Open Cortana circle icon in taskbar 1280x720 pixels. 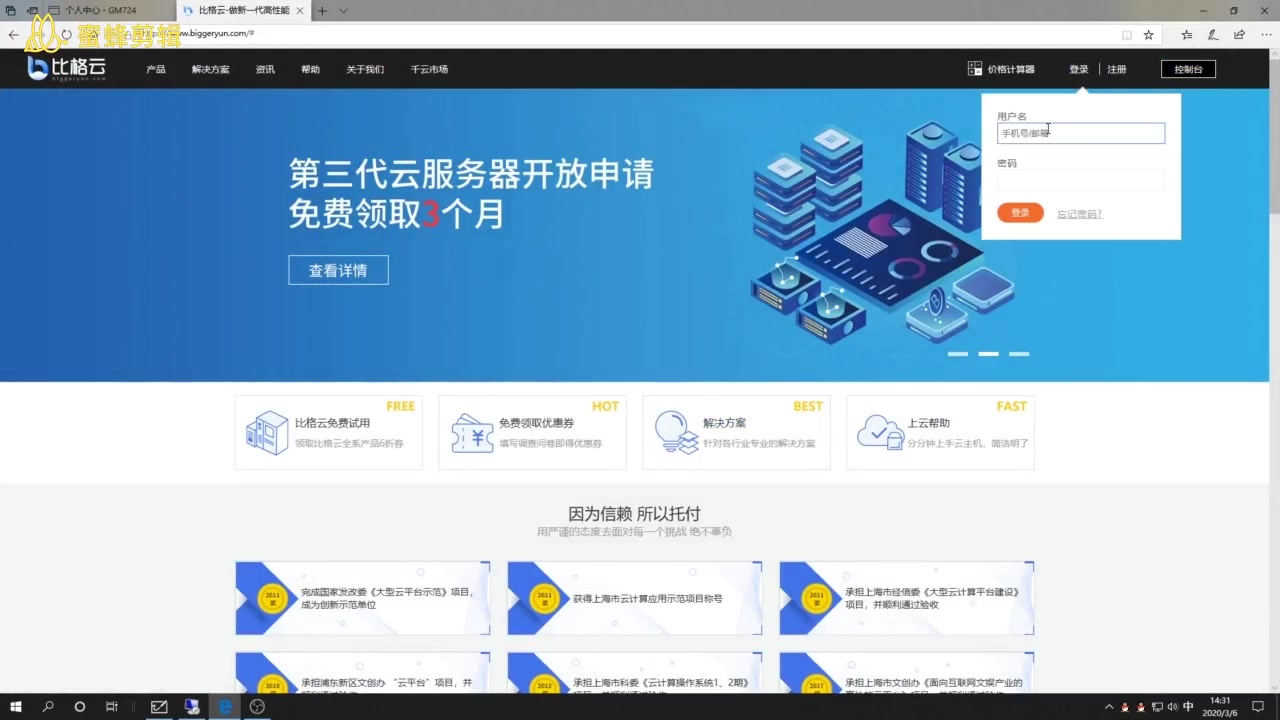(x=80, y=707)
